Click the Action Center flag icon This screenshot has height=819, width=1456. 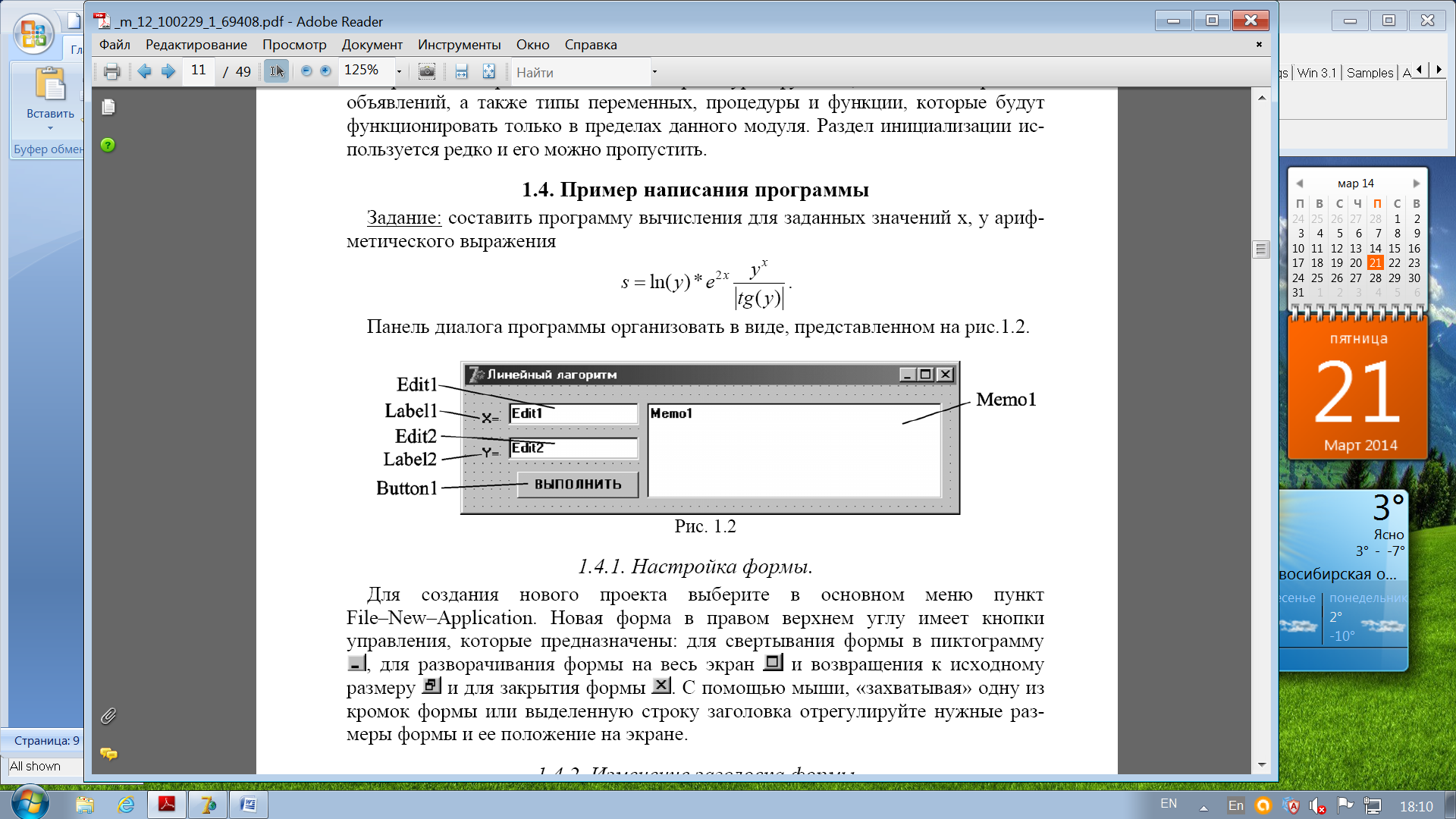click(x=1345, y=805)
